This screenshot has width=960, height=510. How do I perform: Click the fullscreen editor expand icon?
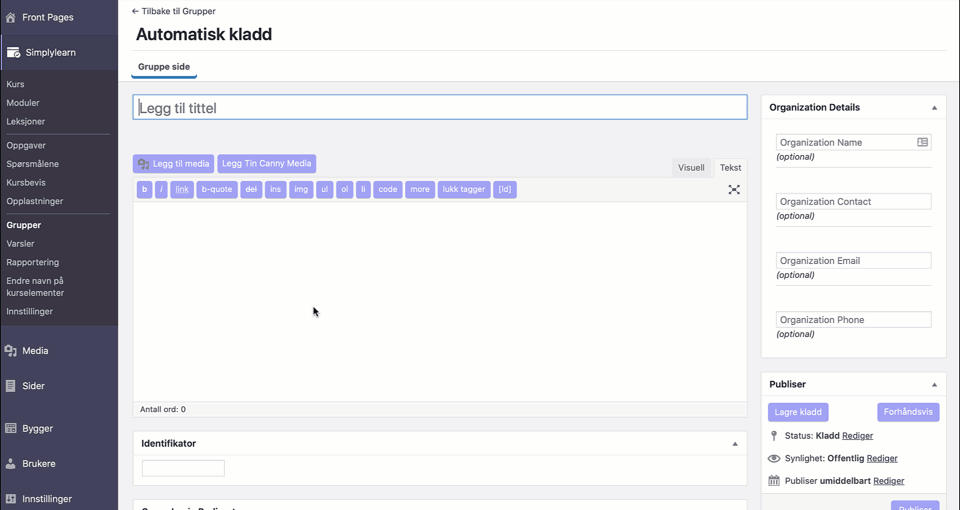[x=734, y=190]
